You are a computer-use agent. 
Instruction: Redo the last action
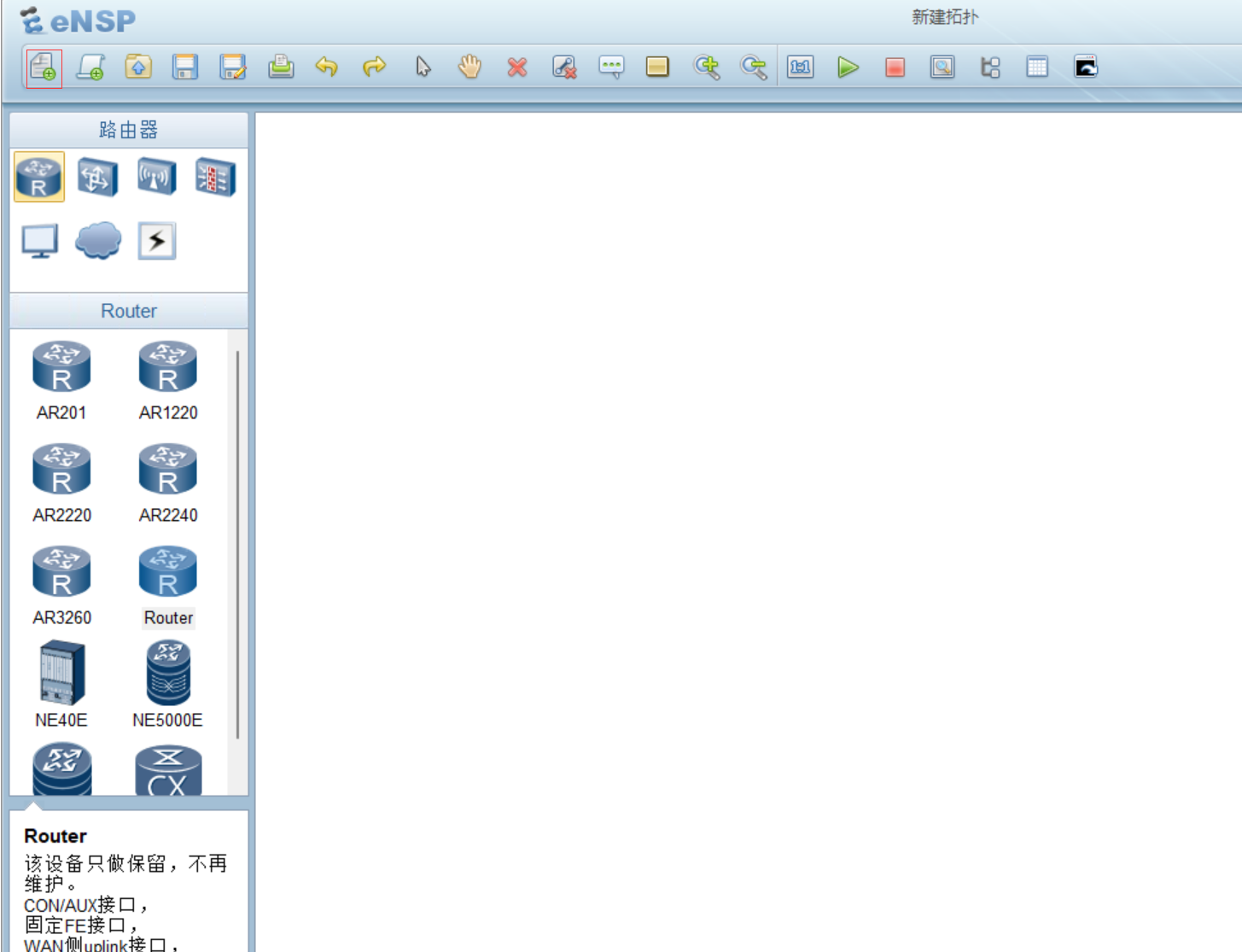coord(374,67)
